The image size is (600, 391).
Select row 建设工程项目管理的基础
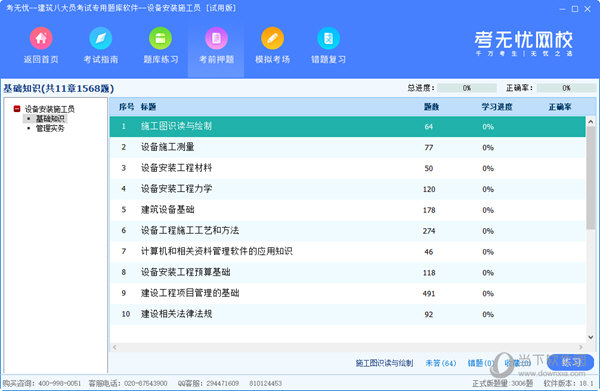(x=347, y=293)
